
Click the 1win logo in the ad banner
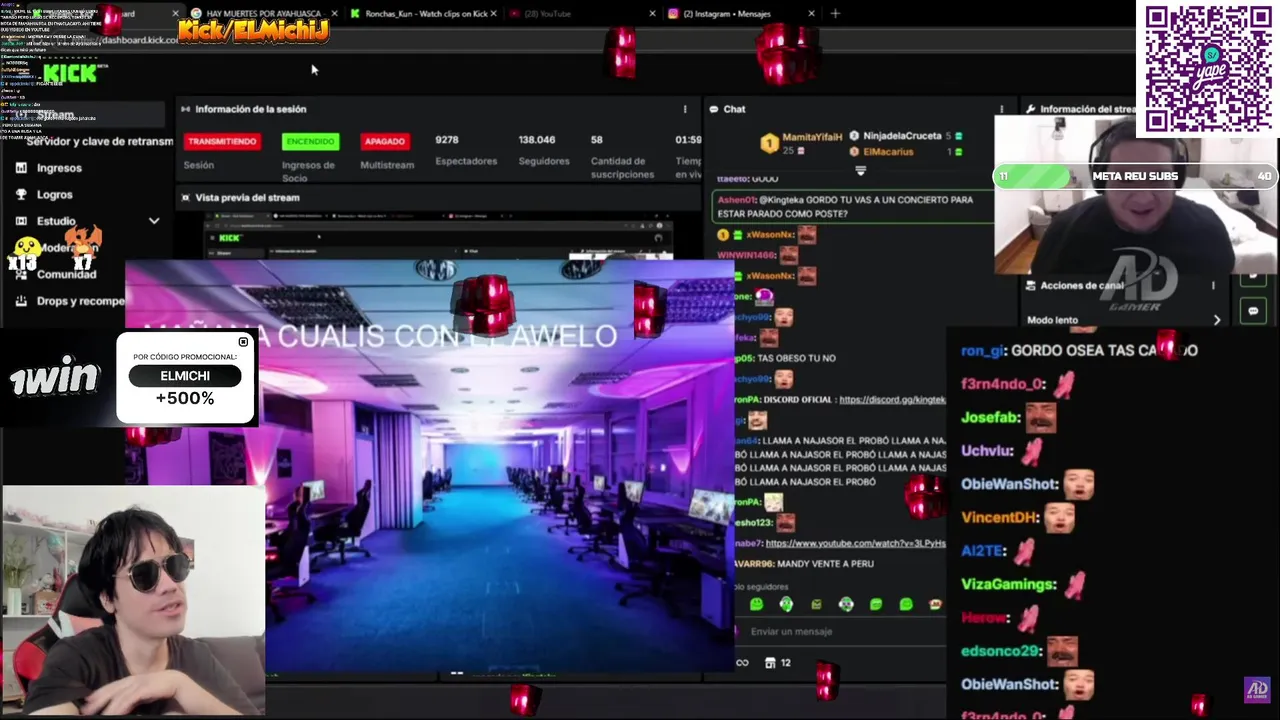[x=55, y=379]
